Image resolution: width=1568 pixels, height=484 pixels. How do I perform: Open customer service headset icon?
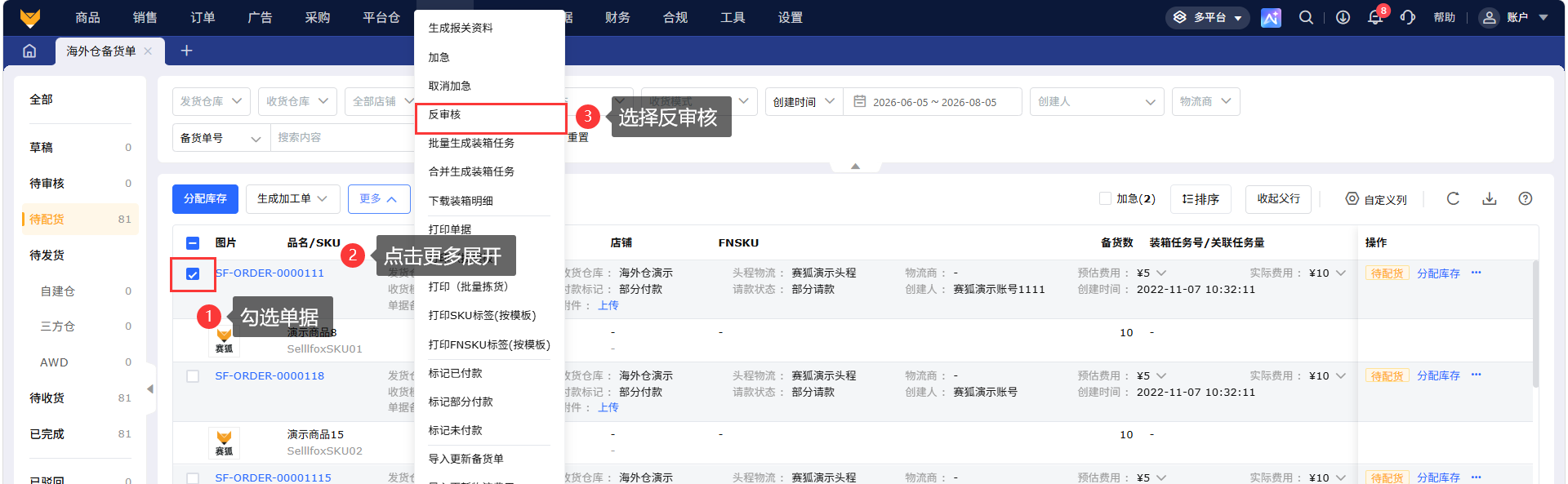pos(1408,17)
